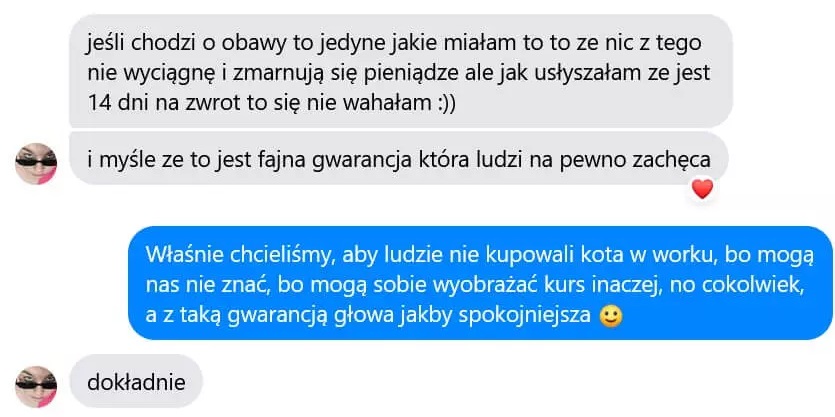Click the word zachęca near the heart reaction
Image resolution: width=835 pixels, height=417 pixels.
[676, 160]
